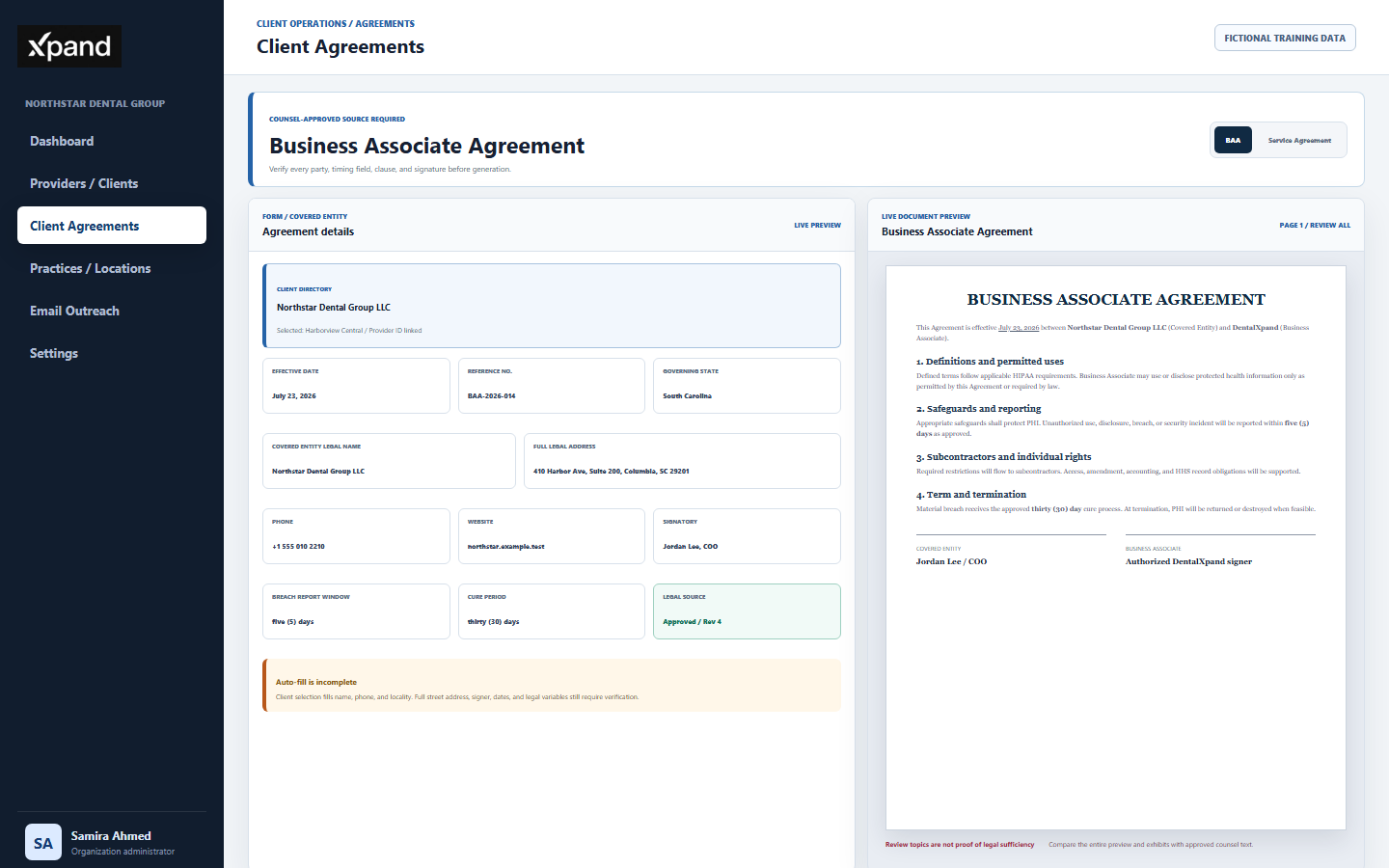
Task: Change the Breach Report Window field
Action: [x=356, y=611]
